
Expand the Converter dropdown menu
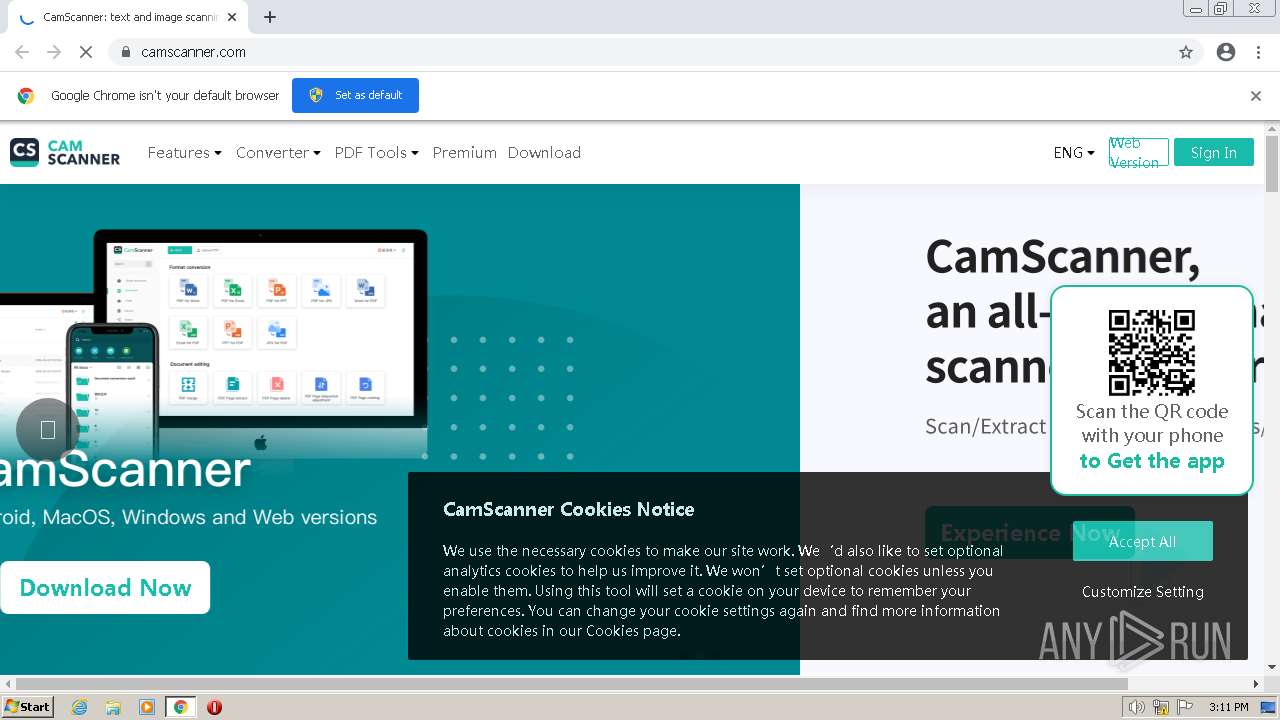point(278,152)
